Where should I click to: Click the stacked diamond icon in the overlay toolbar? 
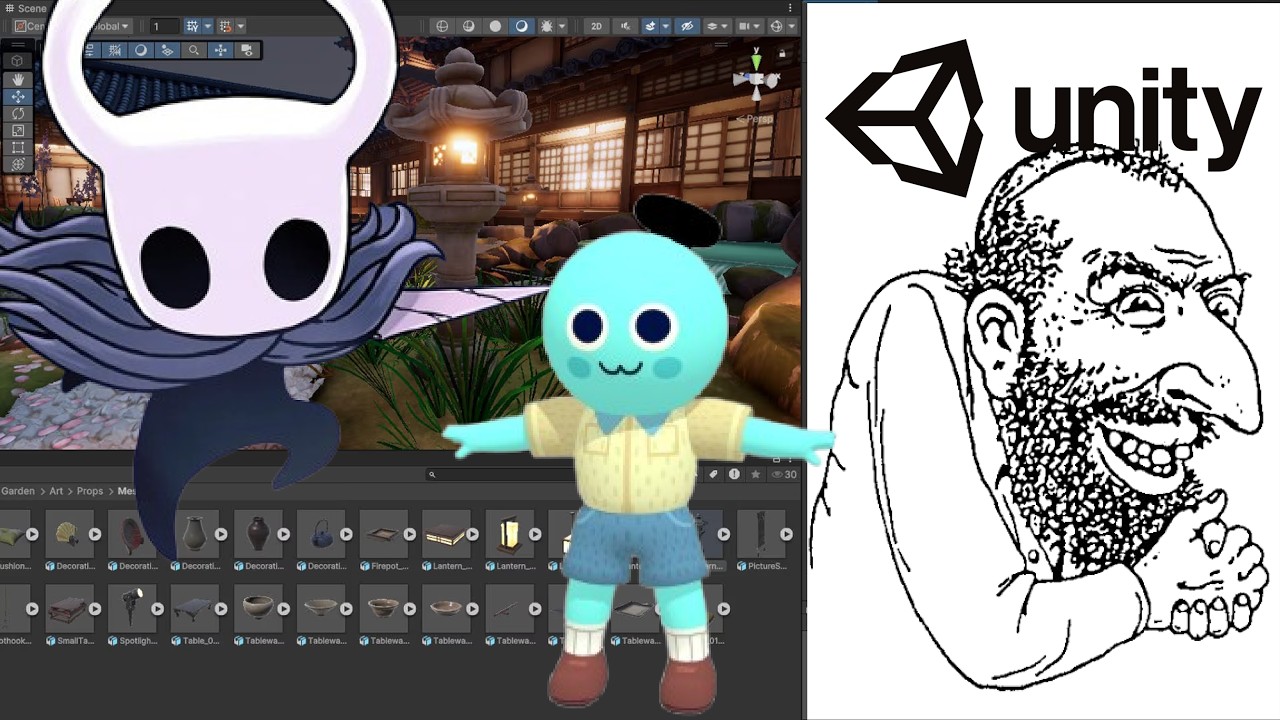click(x=167, y=50)
